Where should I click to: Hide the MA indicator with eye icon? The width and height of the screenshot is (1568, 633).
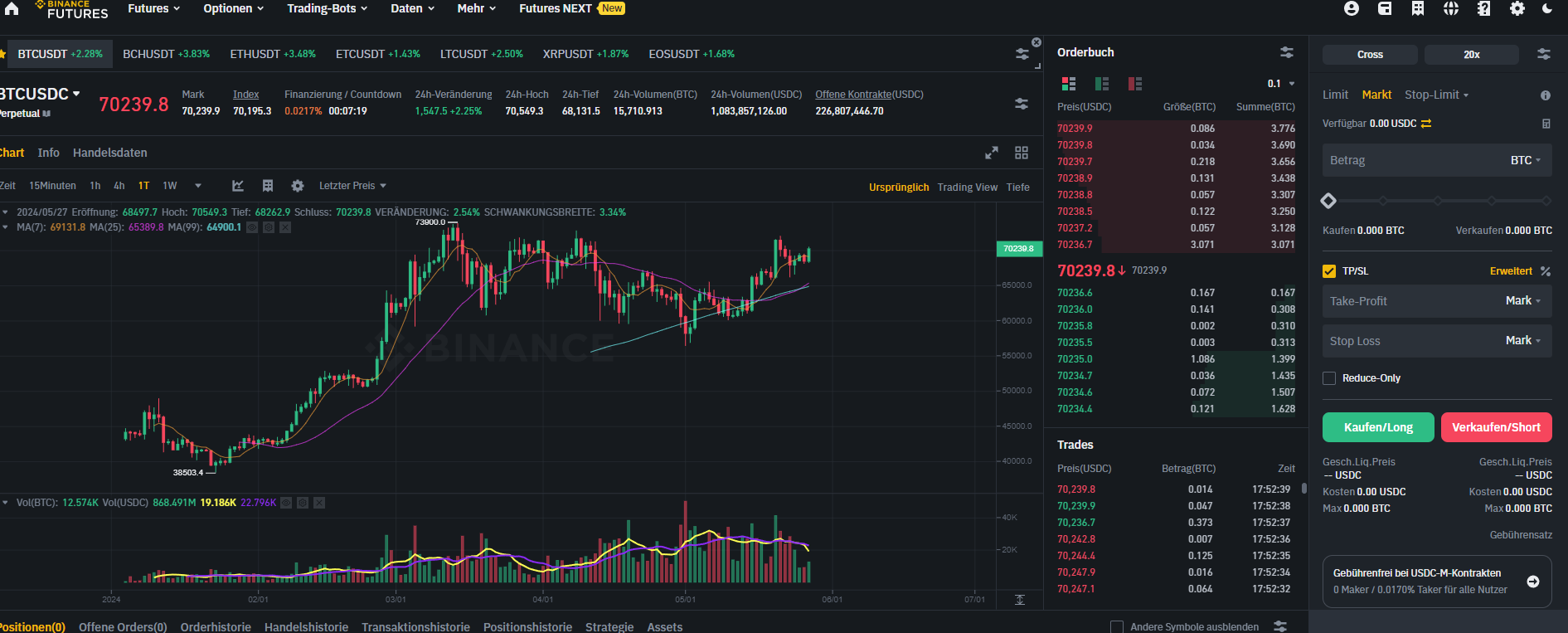click(x=252, y=227)
